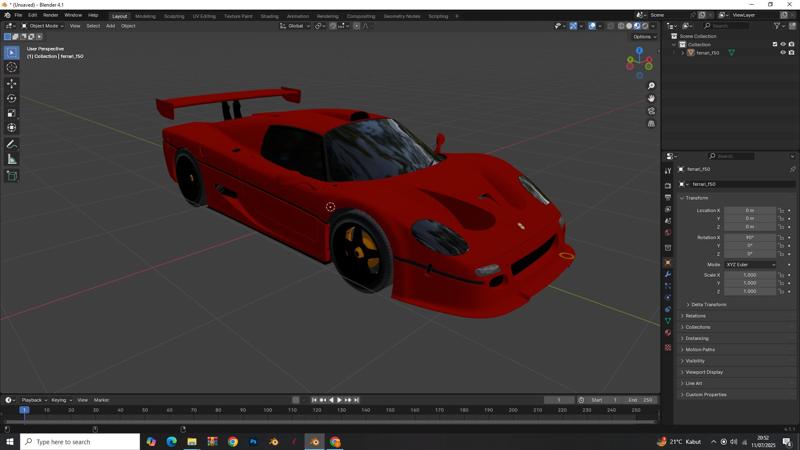Click the timeline End frame field
800x450 pixels.
click(641, 400)
